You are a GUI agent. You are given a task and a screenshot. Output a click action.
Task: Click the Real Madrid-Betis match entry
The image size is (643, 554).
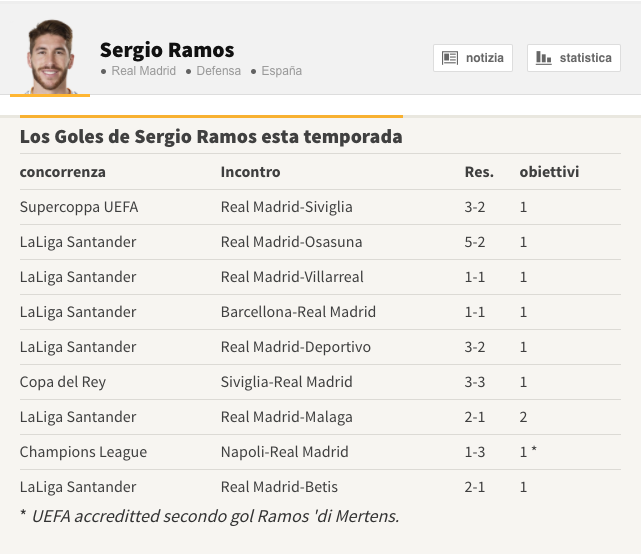pos(279,487)
